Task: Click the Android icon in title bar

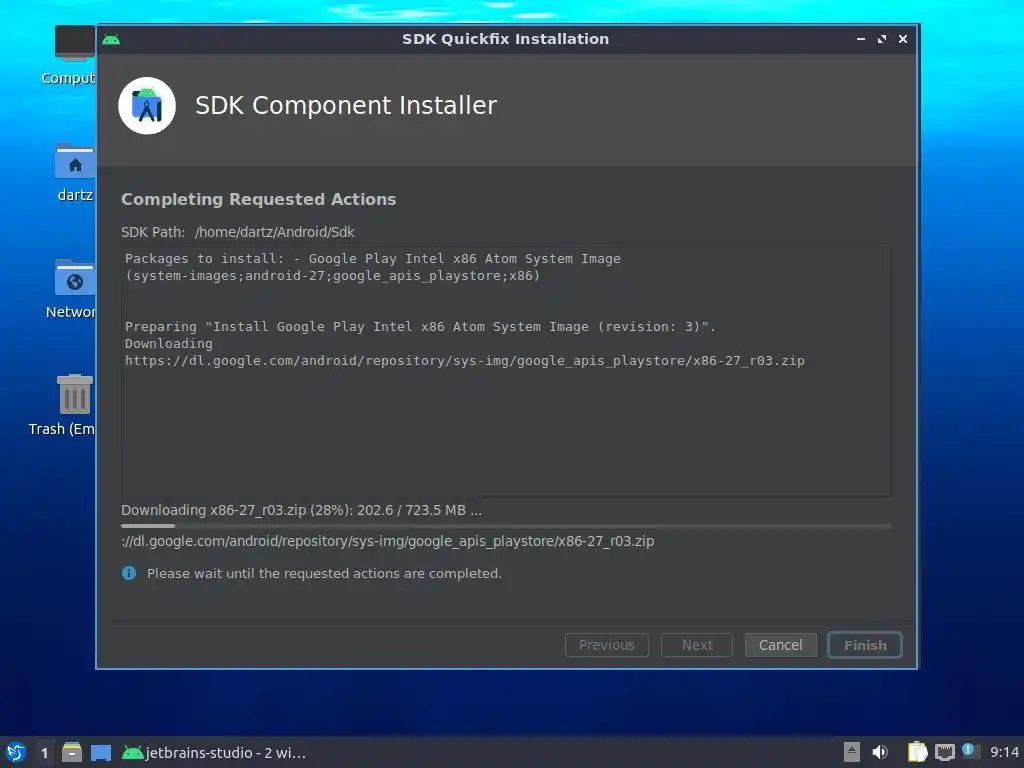Action: pyautogui.click(x=111, y=39)
